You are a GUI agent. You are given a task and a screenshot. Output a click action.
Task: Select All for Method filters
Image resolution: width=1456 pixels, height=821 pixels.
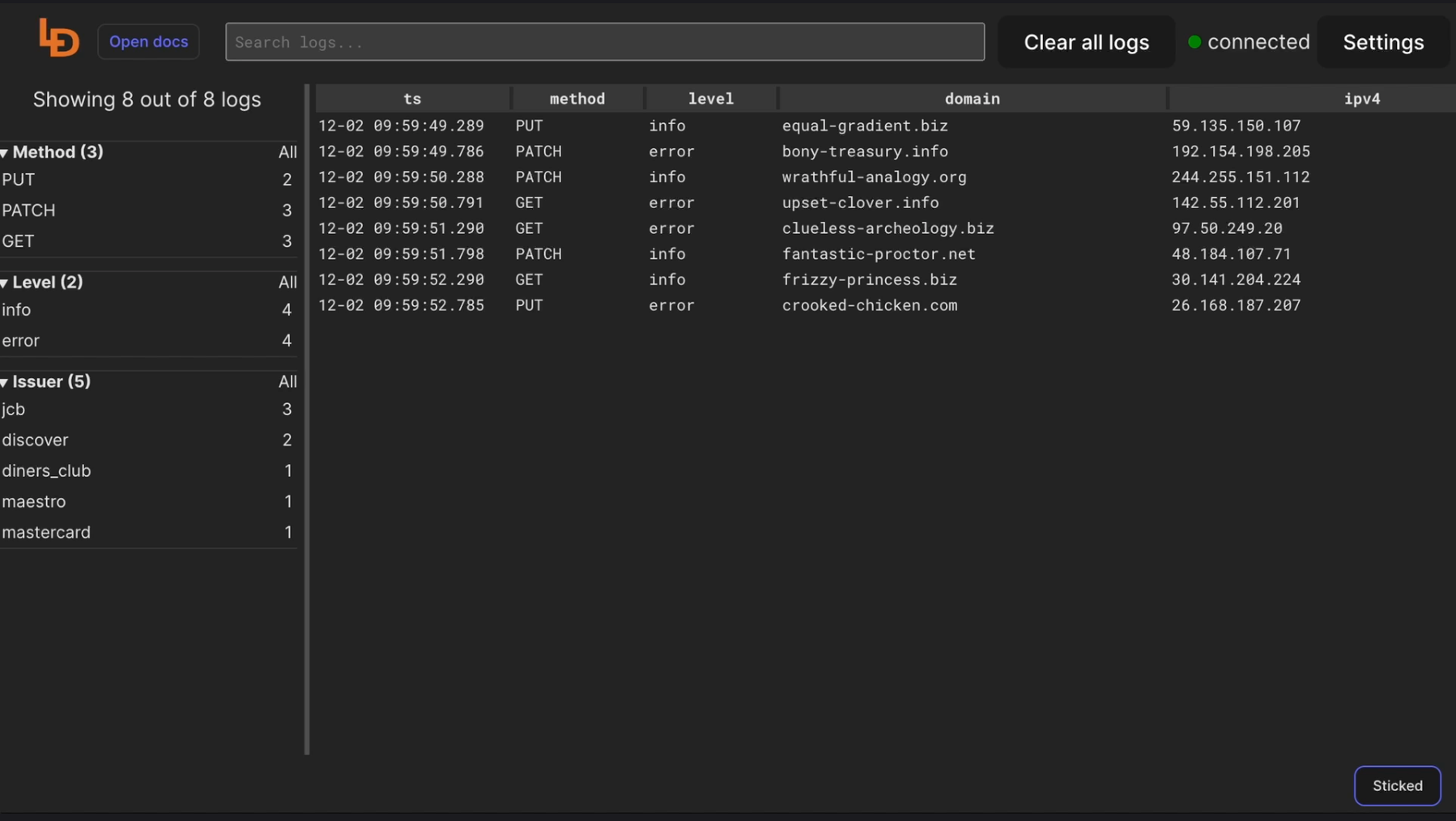tap(287, 152)
